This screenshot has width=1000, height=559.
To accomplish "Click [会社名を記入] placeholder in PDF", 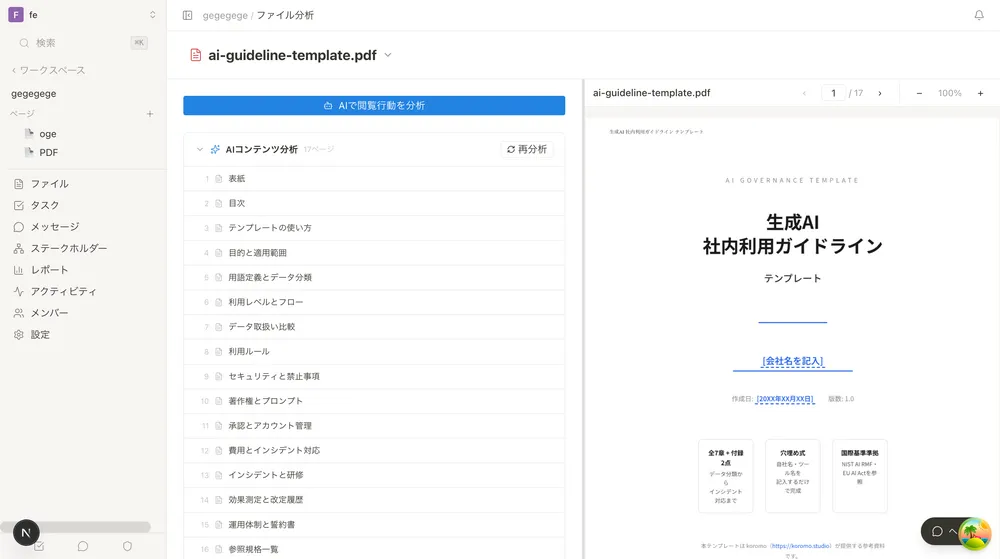I will (x=793, y=361).
